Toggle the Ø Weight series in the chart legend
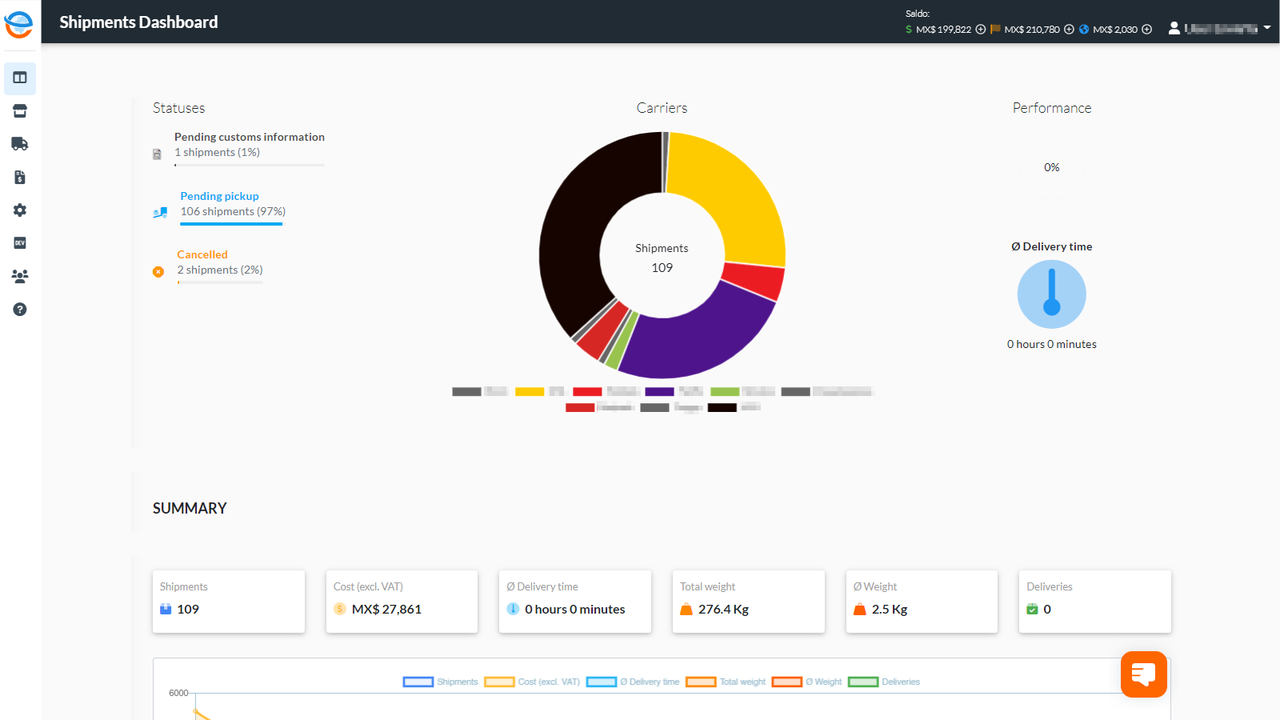The height and width of the screenshot is (720, 1280). (808, 681)
